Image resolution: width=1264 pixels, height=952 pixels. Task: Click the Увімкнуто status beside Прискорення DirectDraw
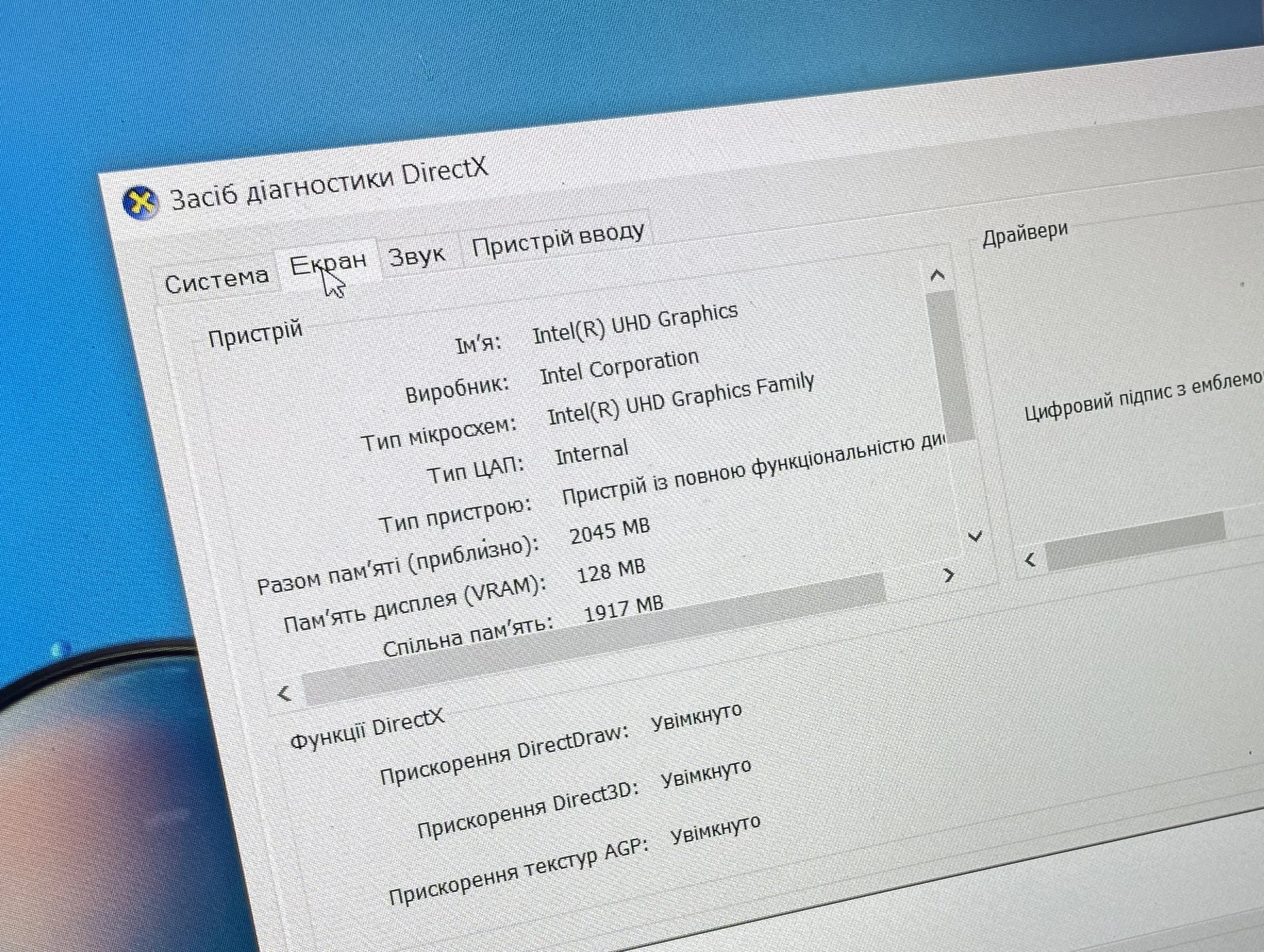pos(696,717)
